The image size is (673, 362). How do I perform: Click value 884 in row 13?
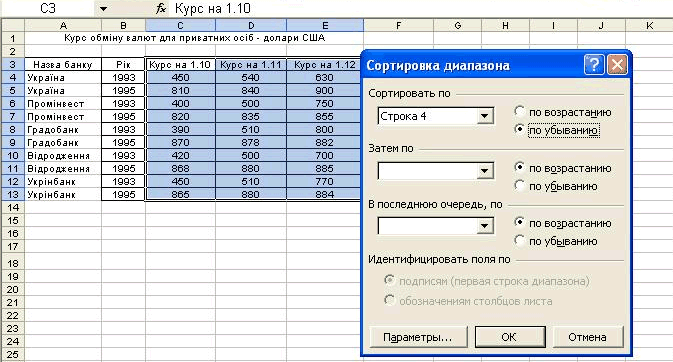(x=324, y=195)
